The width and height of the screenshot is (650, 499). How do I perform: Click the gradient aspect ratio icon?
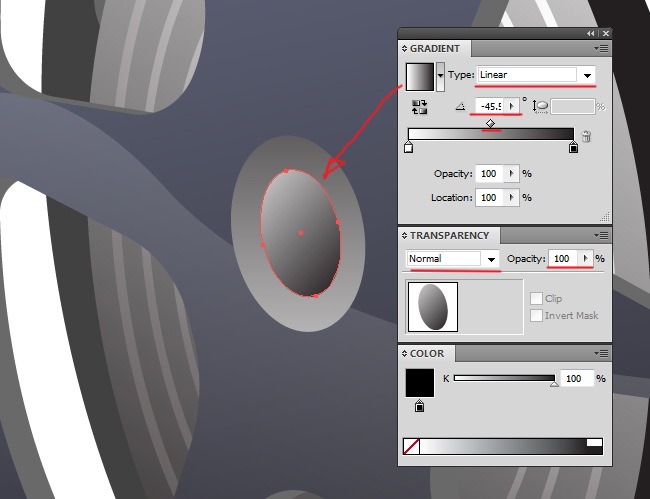tap(541, 107)
